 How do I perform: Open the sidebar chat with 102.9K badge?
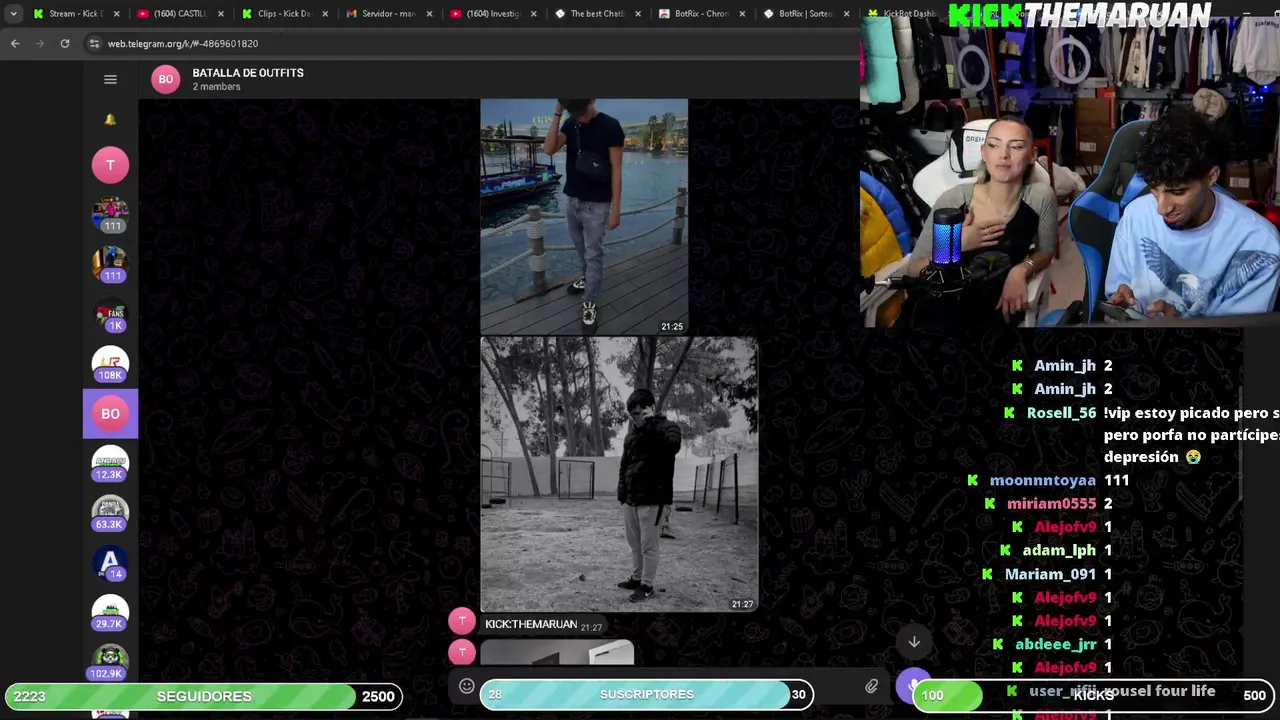point(110,662)
